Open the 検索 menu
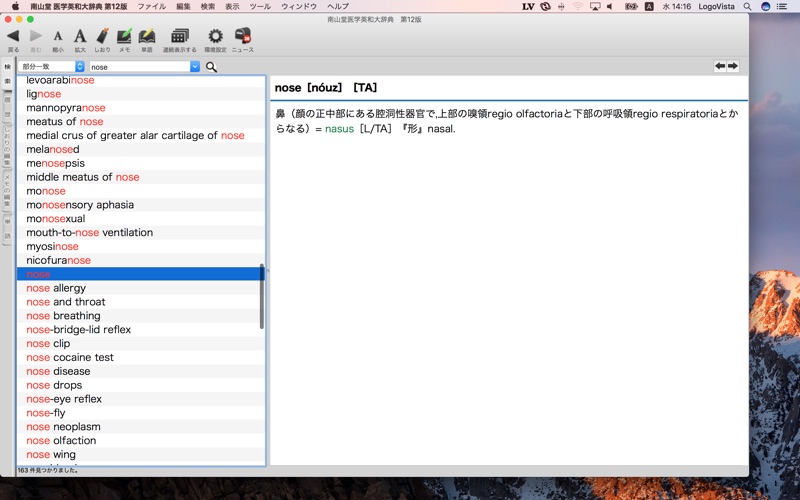Image resolution: width=800 pixels, height=500 pixels. pyautogui.click(x=208, y=7)
